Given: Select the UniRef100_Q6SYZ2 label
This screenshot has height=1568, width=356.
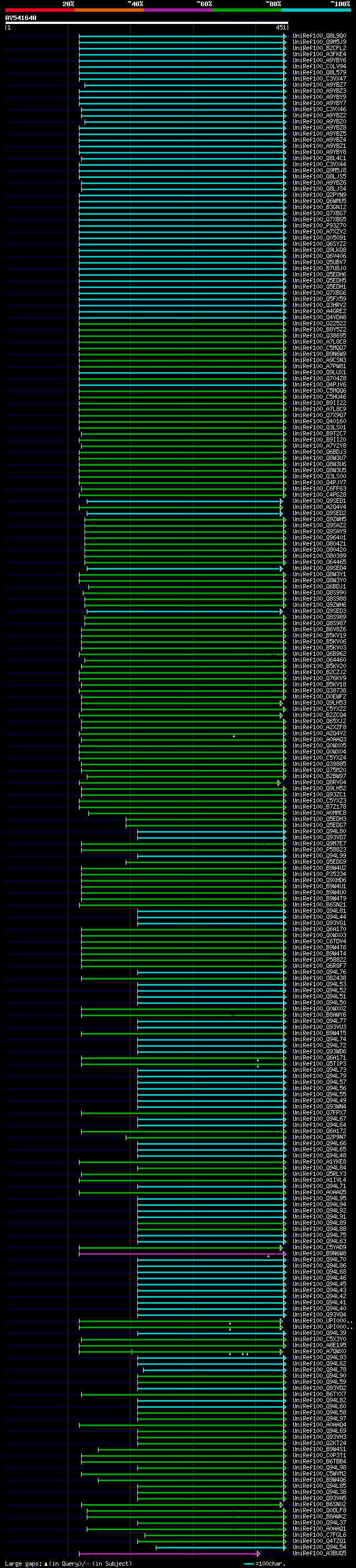Looking at the screenshot, I should [319, 244].
